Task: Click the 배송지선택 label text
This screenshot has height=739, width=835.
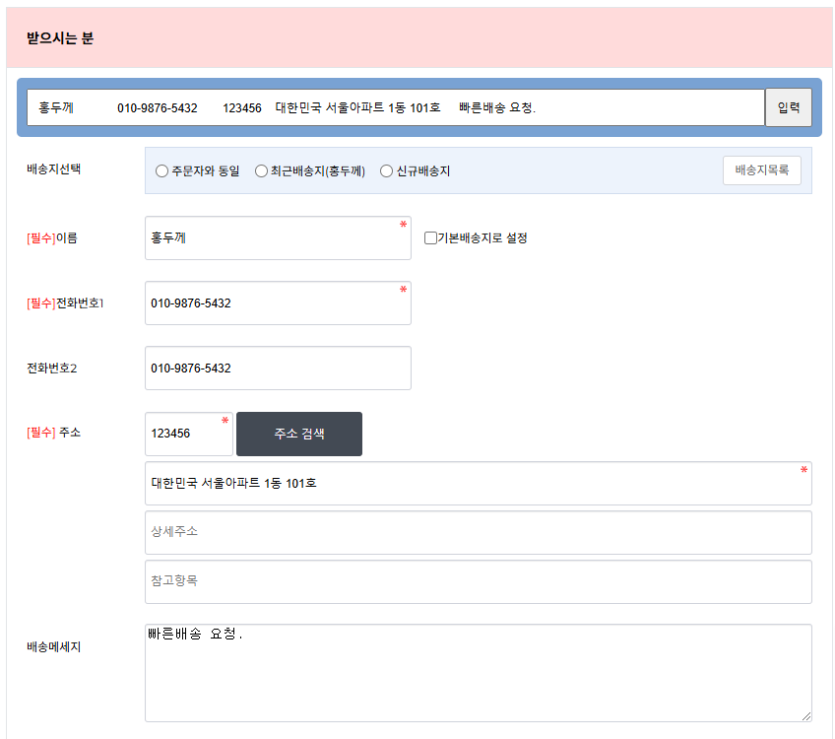Action: coord(53,168)
